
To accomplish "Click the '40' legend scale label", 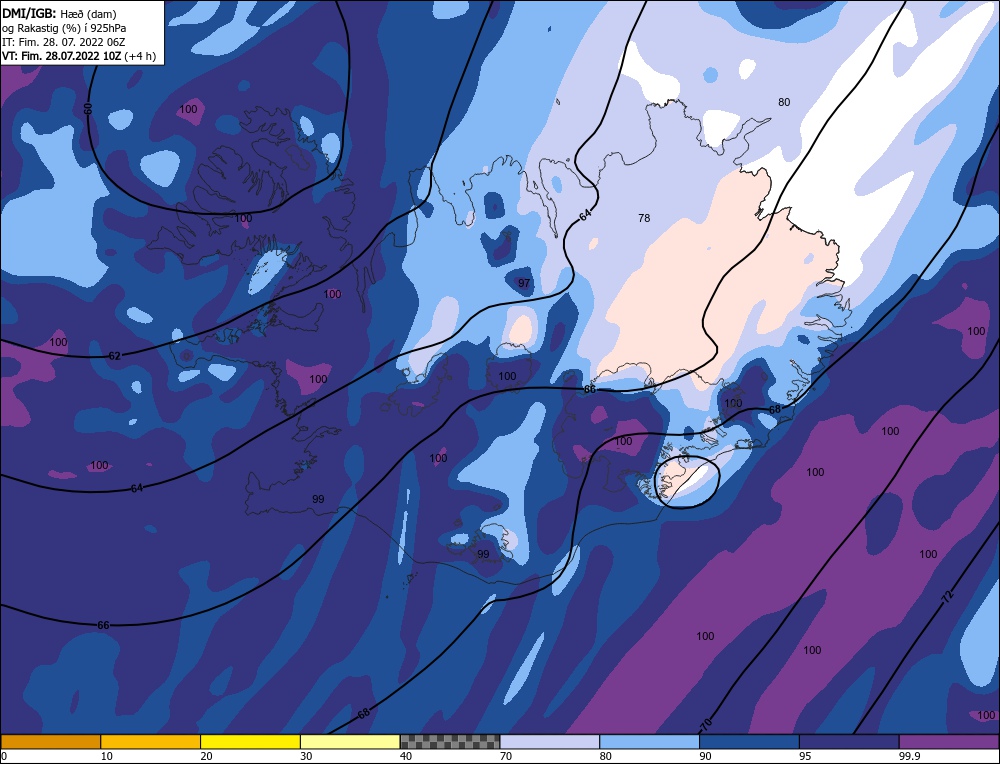I will click(406, 756).
